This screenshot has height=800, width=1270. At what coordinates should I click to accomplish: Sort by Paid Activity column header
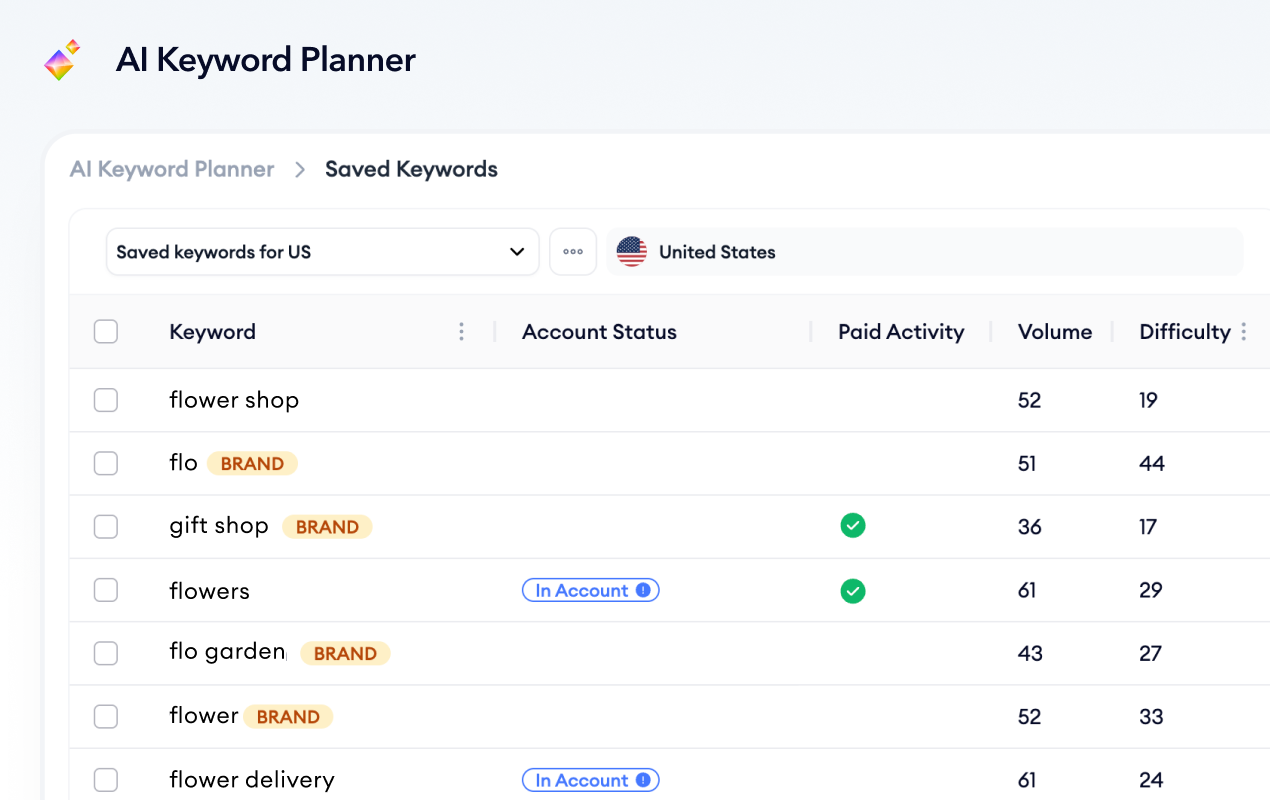901,332
